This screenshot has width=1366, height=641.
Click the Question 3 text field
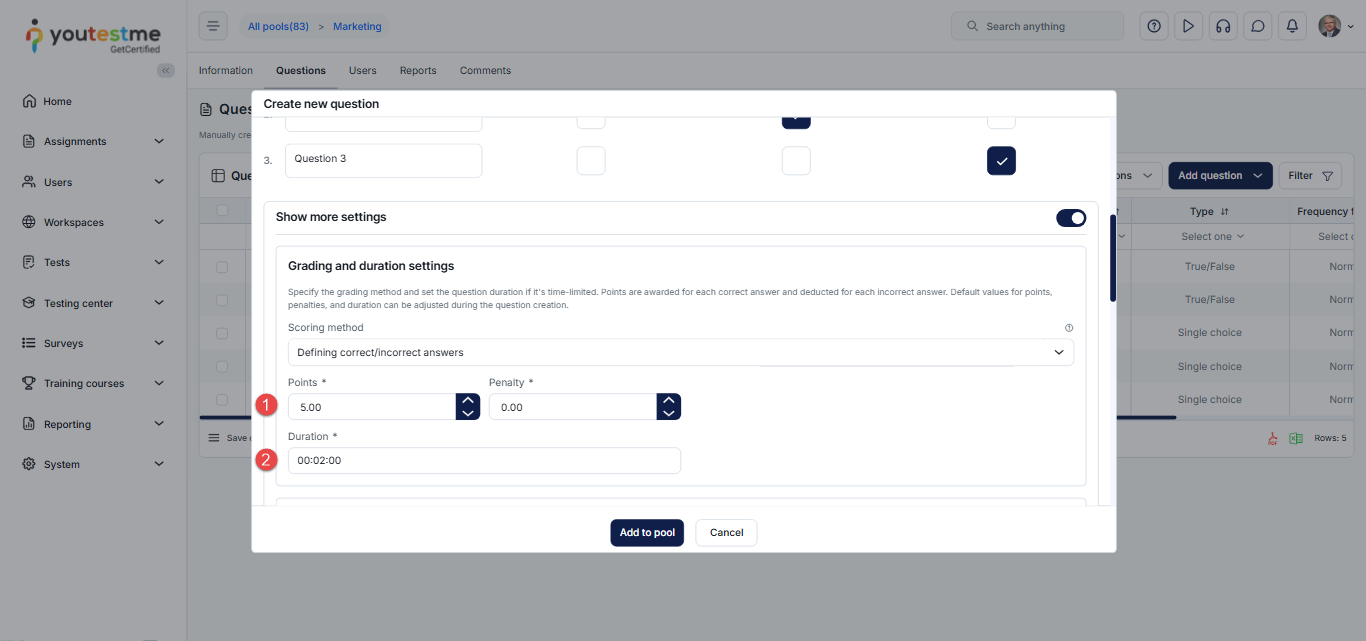click(x=383, y=161)
